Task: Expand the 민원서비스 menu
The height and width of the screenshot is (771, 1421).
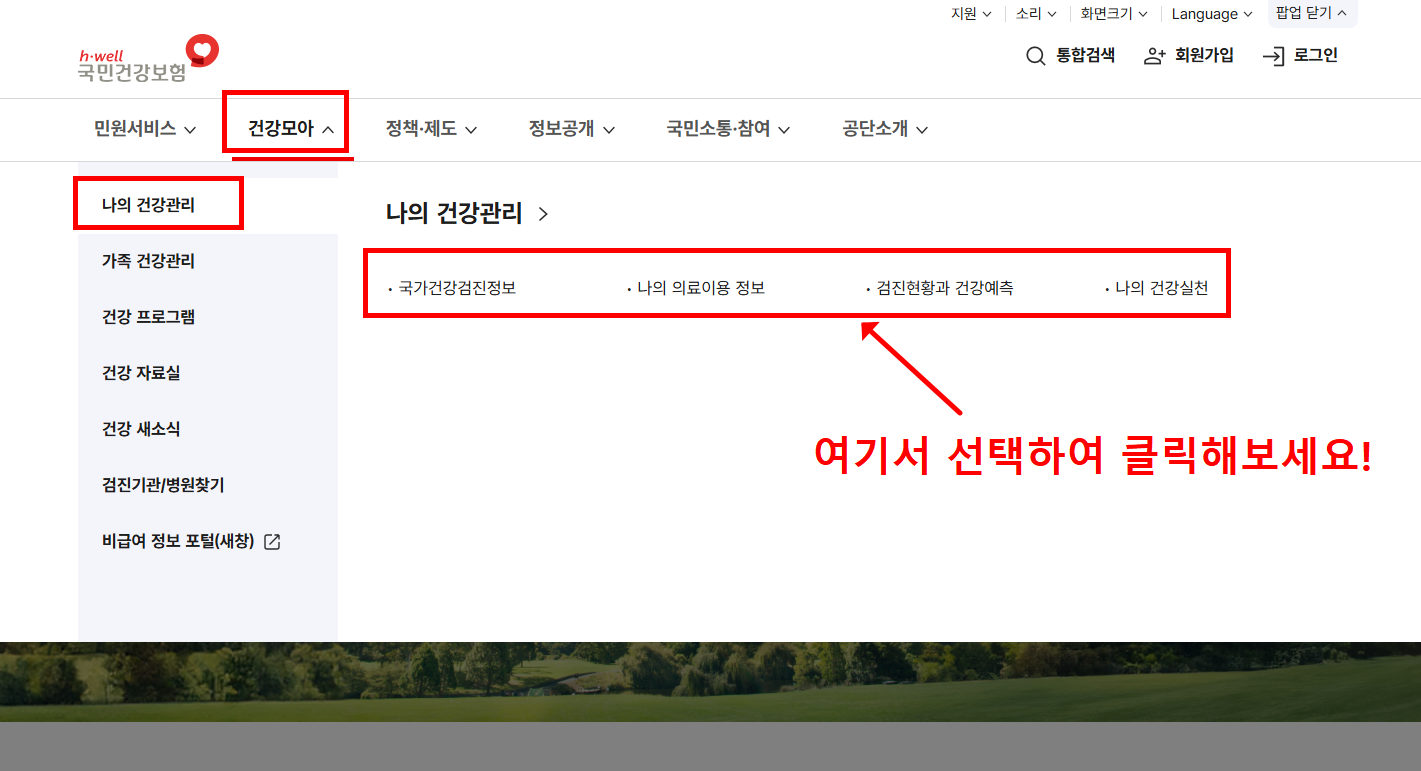Action: (x=138, y=129)
